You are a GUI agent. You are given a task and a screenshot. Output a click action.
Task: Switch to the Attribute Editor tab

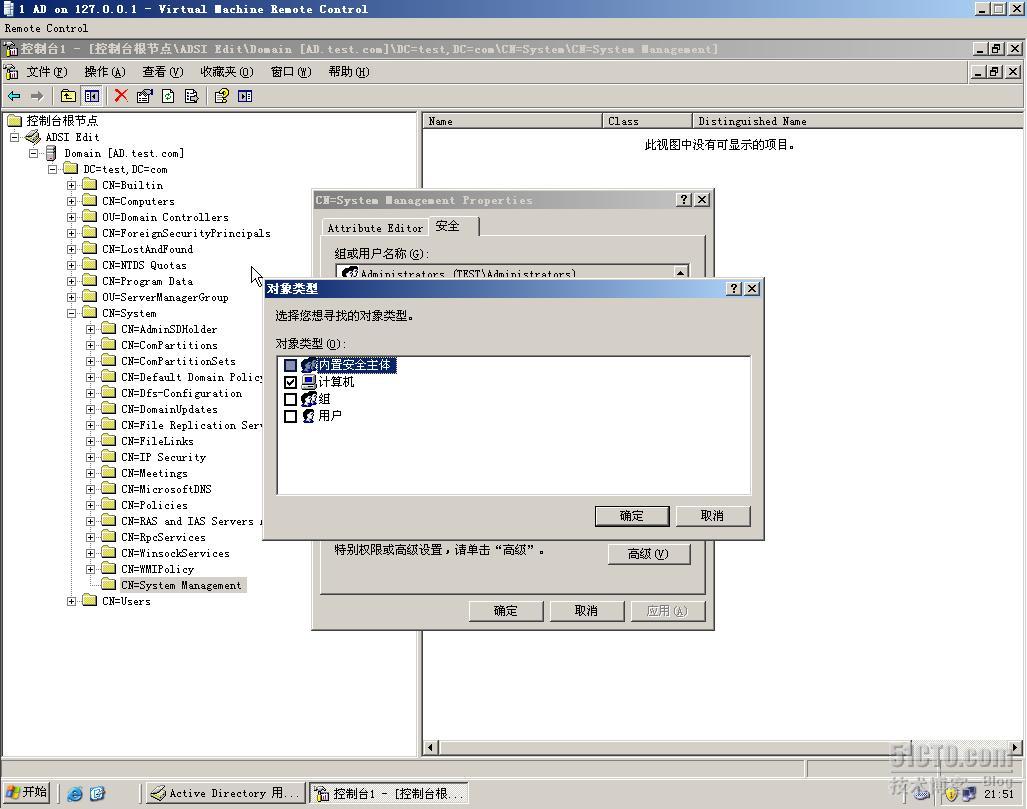tap(375, 228)
